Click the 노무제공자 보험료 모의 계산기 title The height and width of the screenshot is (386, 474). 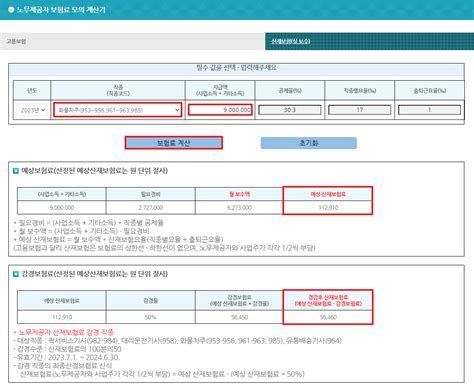coord(61,10)
